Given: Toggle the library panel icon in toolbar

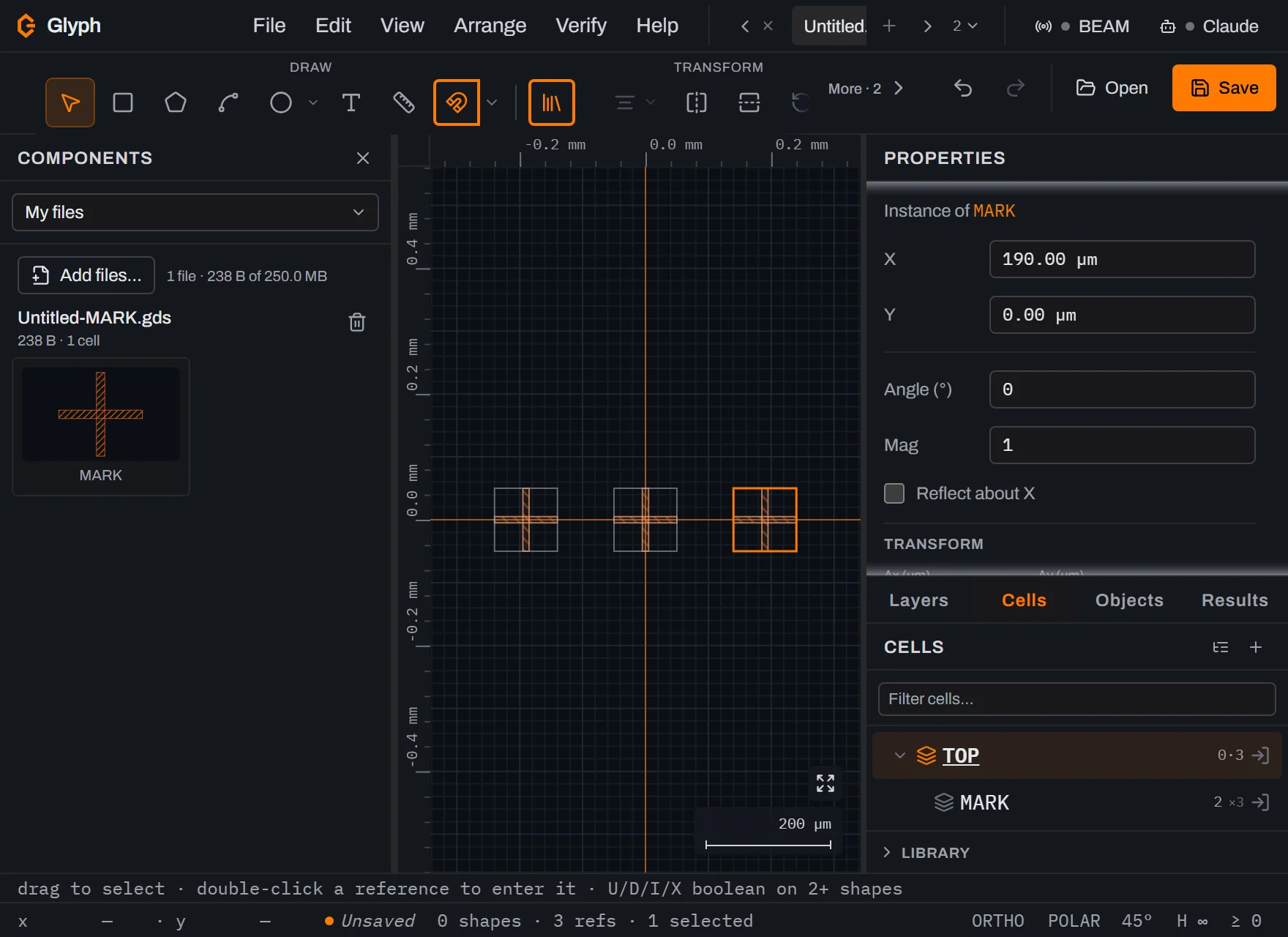Looking at the screenshot, I should (552, 102).
